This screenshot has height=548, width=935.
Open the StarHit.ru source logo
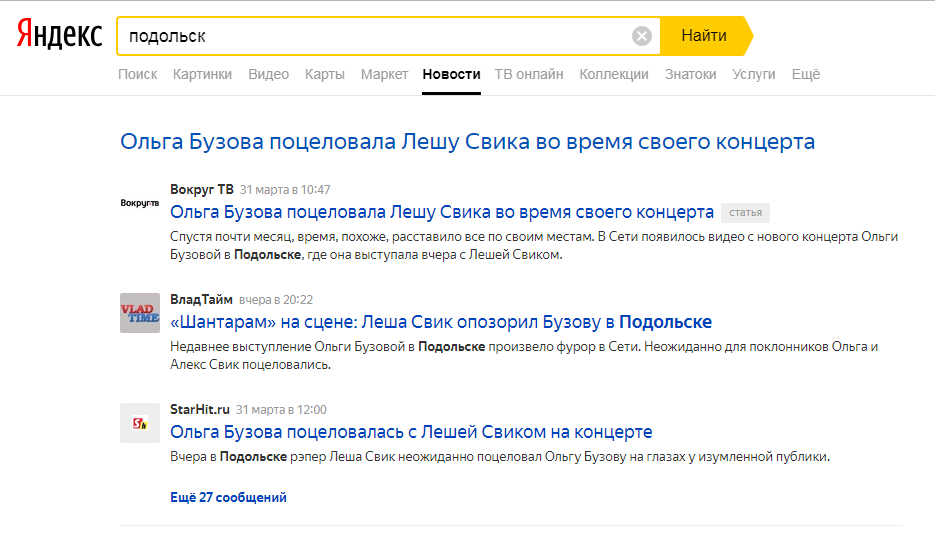[x=139, y=423]
